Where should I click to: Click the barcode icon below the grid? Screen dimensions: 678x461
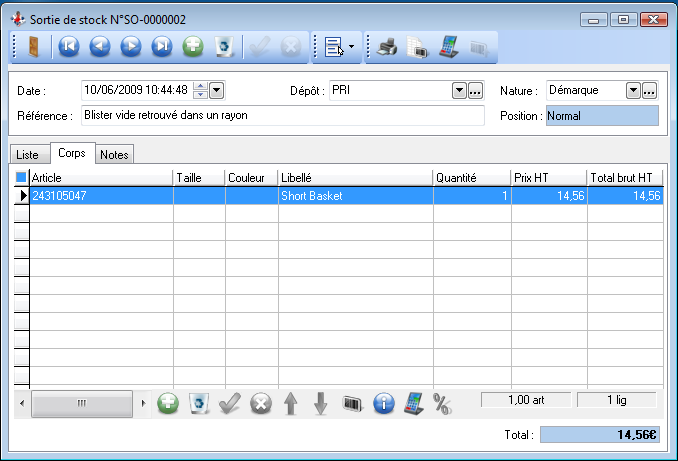point(351,403)
